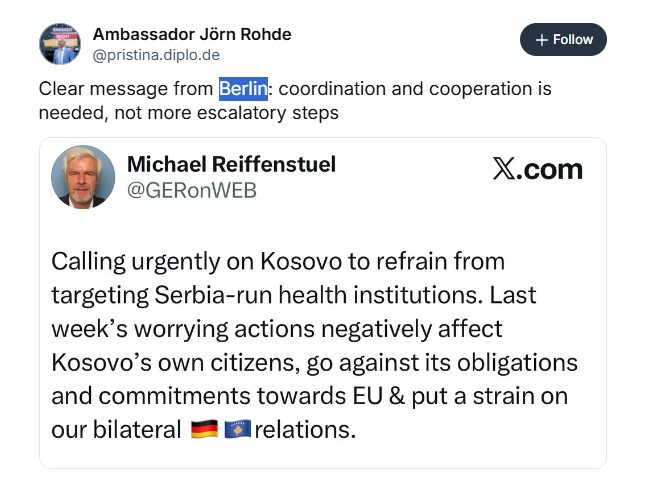
Task: Click the plus icon on Follow
Action: (541, 40)
